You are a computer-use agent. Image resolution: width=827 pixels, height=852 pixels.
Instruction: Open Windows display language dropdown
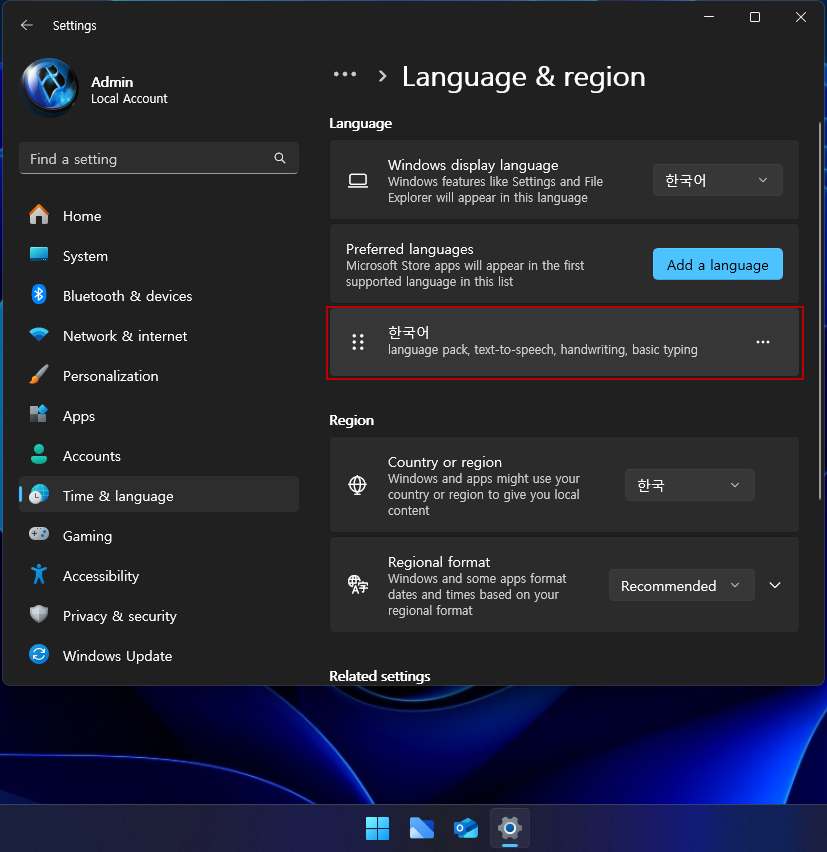point(717,180)
